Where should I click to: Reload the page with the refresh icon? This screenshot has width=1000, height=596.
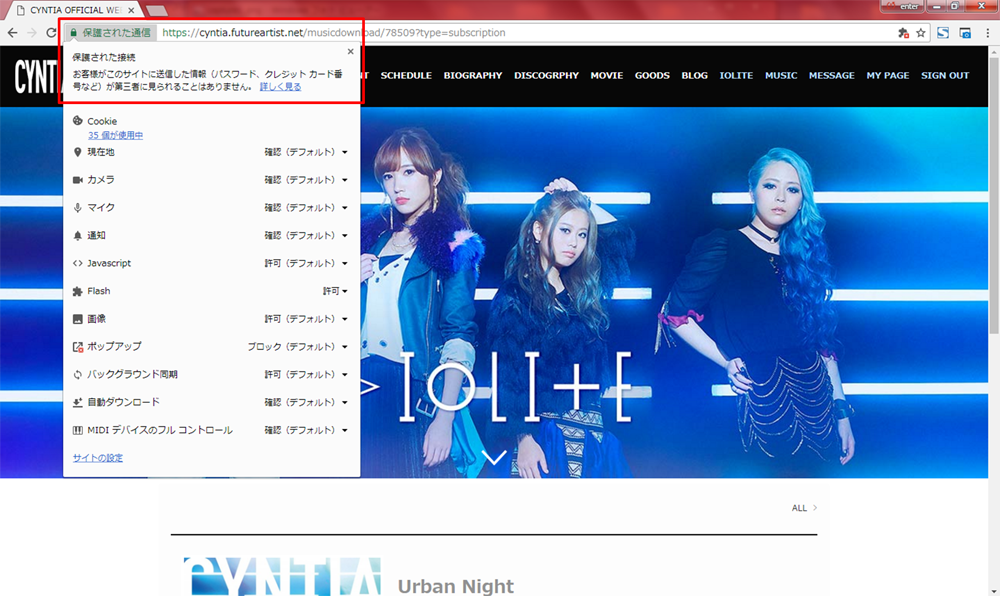click(51, 33)
